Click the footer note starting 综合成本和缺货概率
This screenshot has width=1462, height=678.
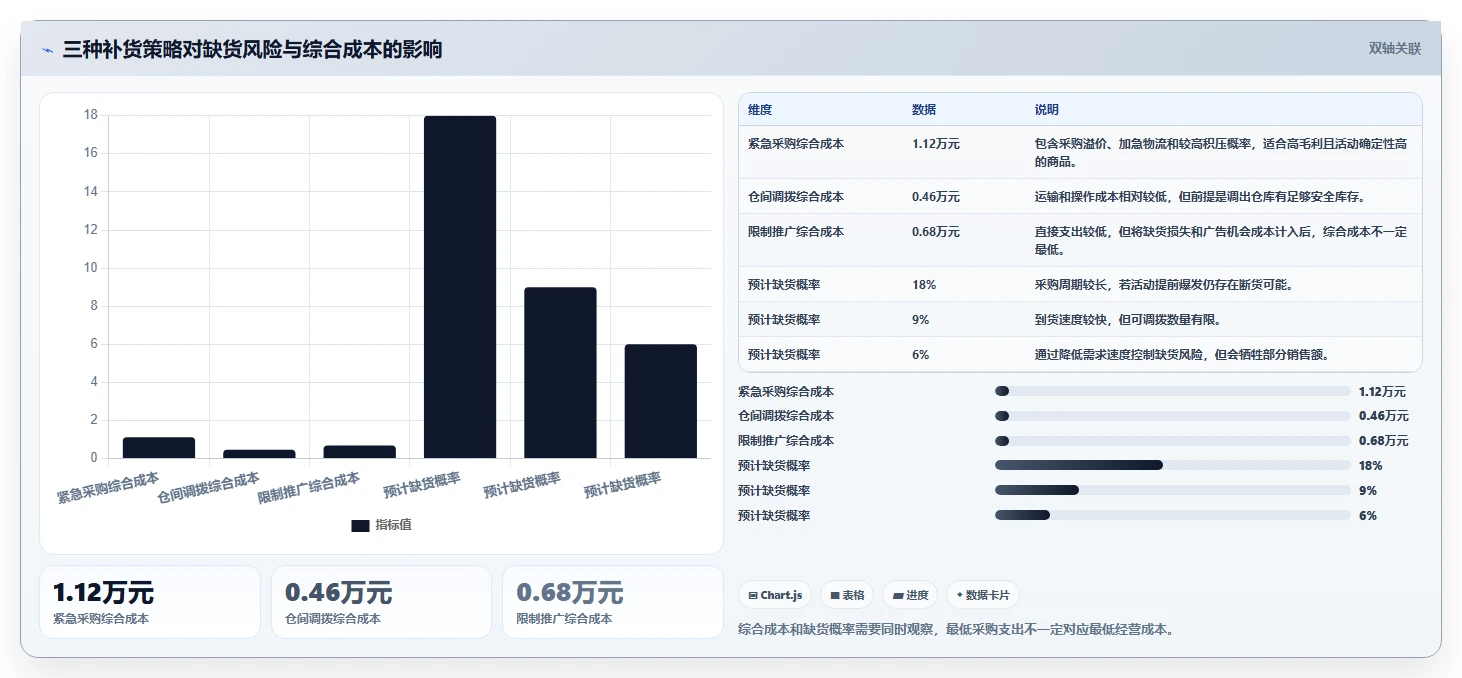click(956, 630)
